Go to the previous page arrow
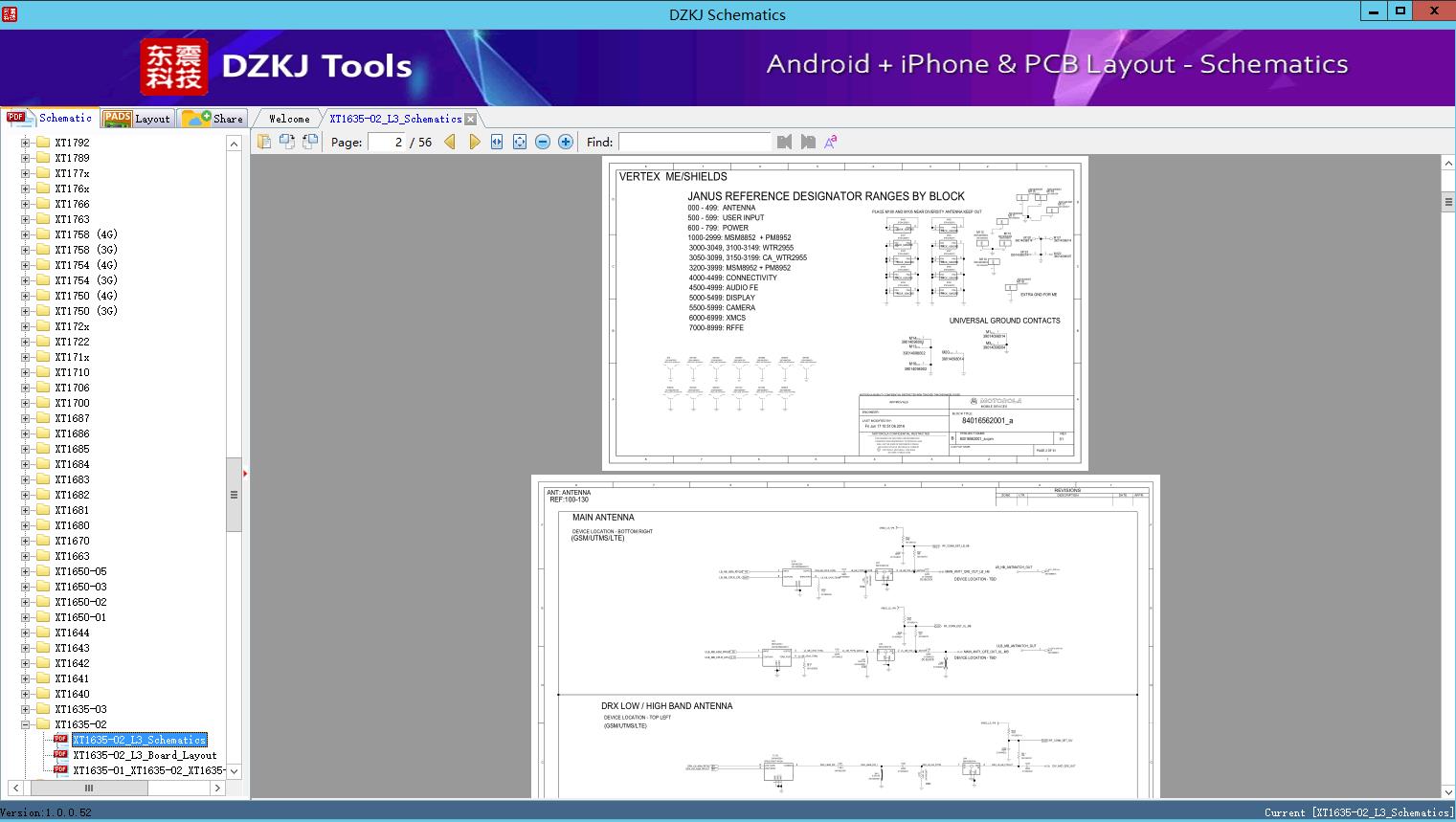Image resolution: width=1456 pixels, height=822 pixels. coord(450,142)
